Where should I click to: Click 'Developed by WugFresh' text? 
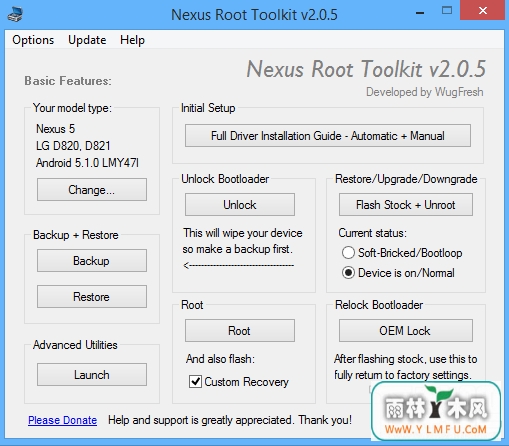(x=425, y=92)
